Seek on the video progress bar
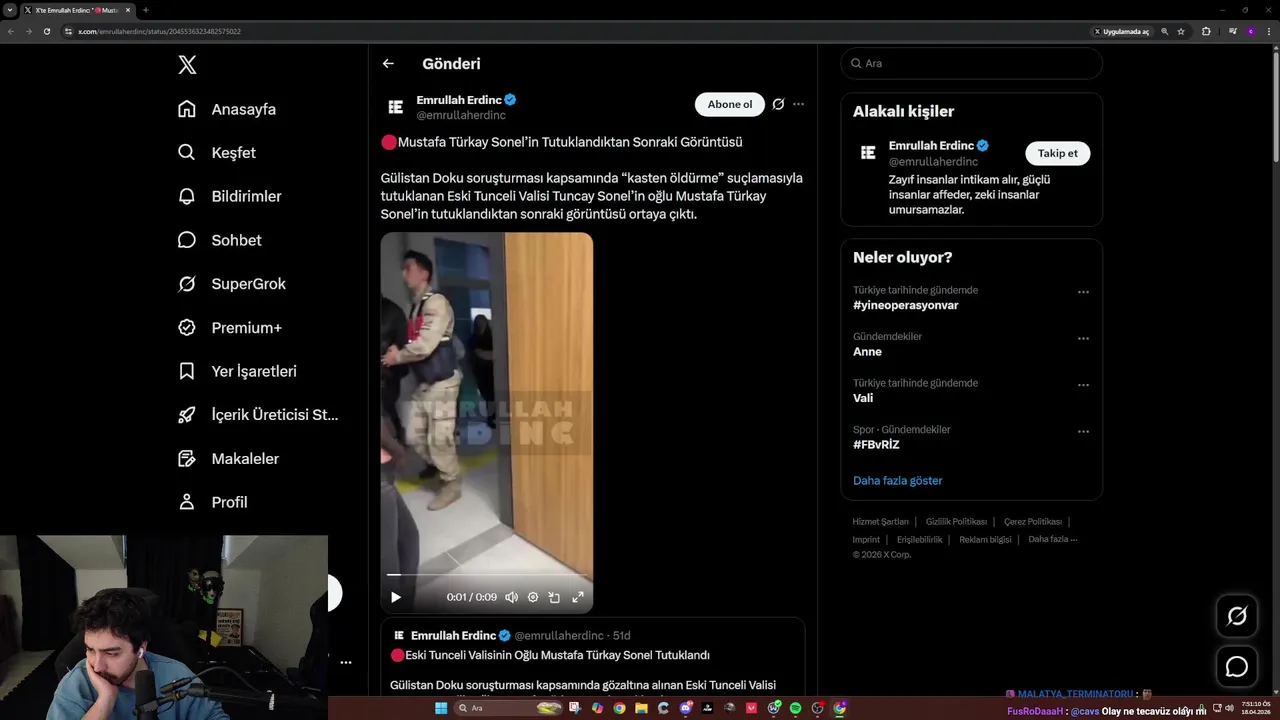 tap(486, 575)
